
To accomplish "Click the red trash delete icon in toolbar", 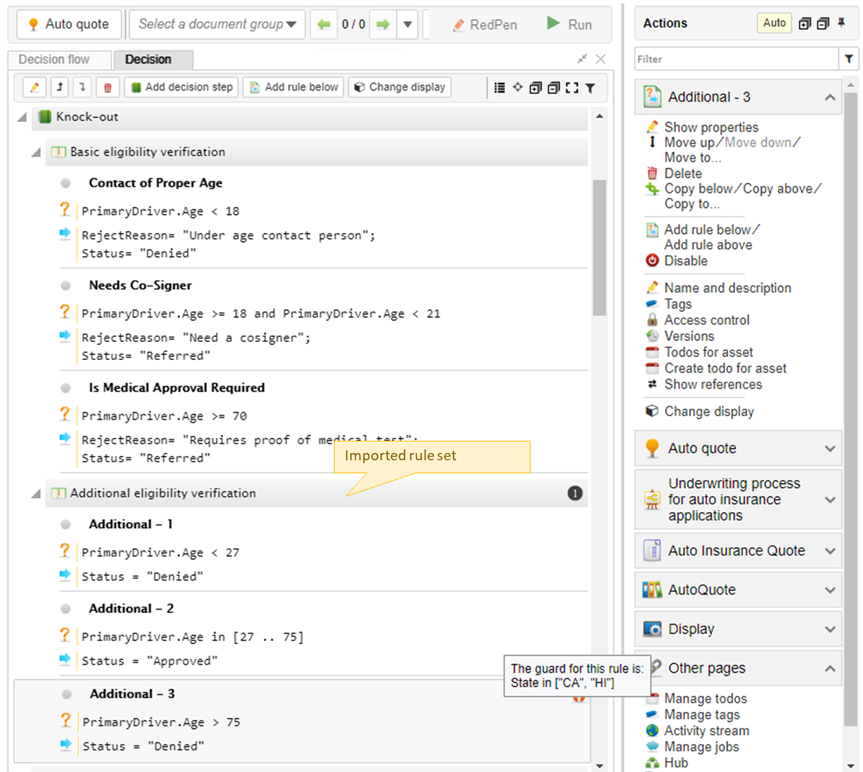I will (x=108, y=88).
